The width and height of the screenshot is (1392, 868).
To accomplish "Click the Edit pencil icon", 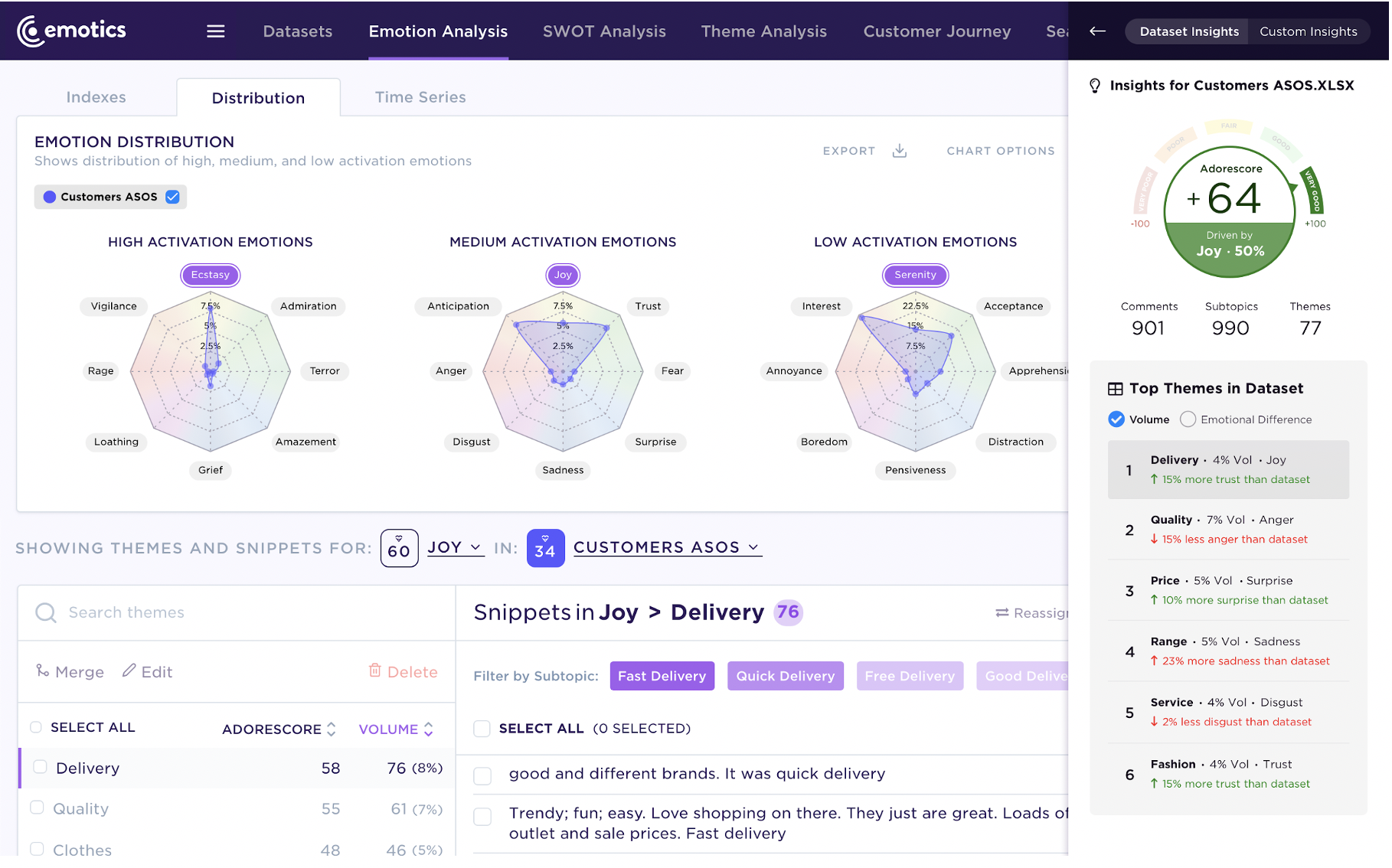I will (x=129, y=671).
